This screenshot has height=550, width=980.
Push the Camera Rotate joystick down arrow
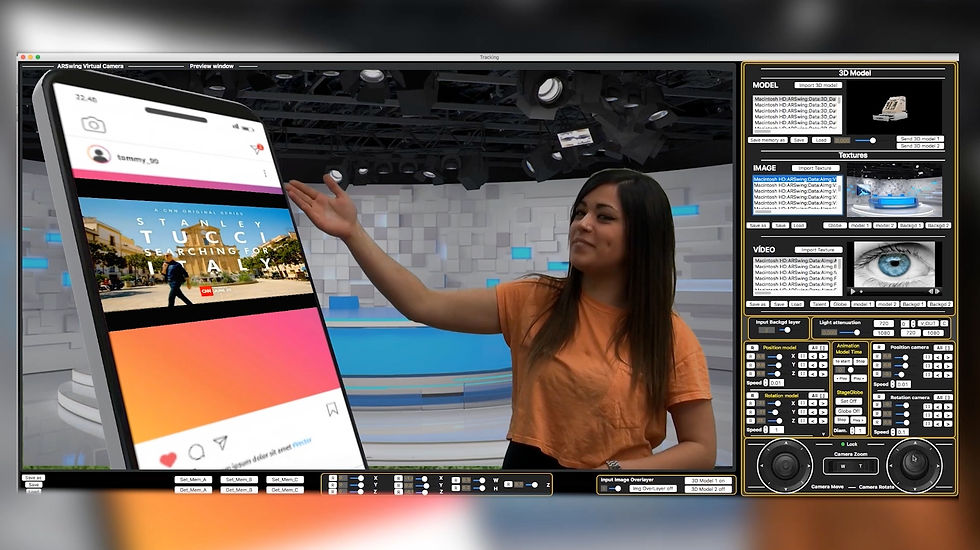pyautogui.click(x=915, y=489)
